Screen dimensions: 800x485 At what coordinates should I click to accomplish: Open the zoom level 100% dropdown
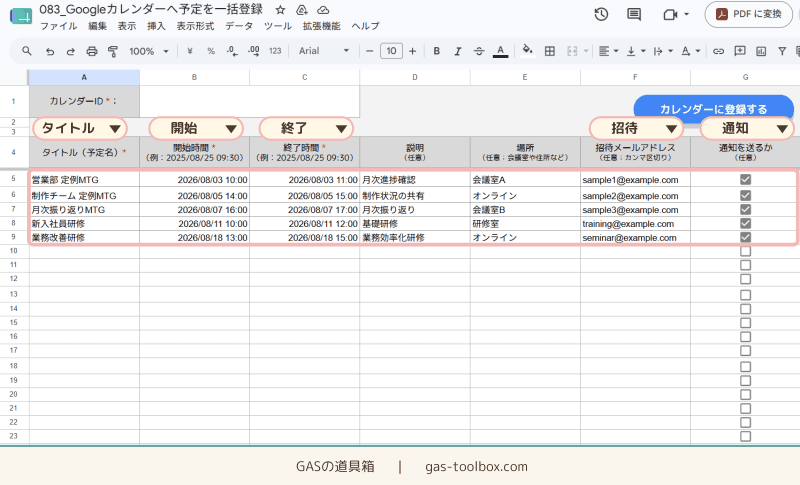[x=148, y=51]
